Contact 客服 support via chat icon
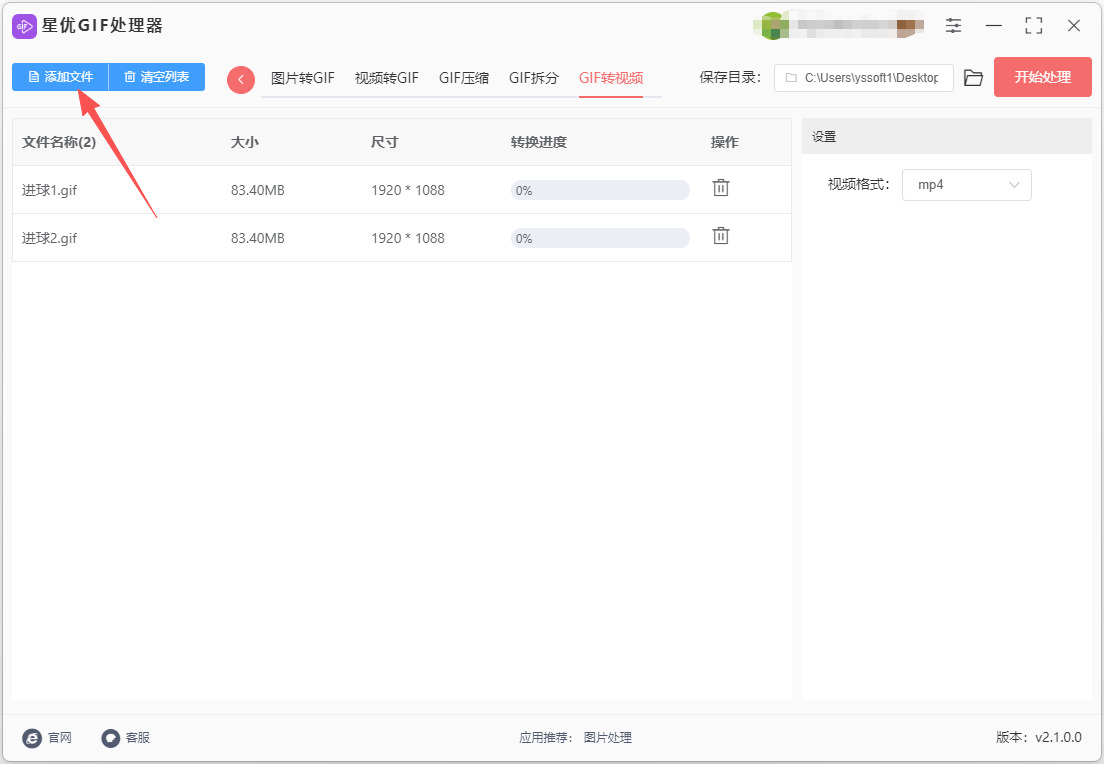The image size is (1104, 764). 111,738
